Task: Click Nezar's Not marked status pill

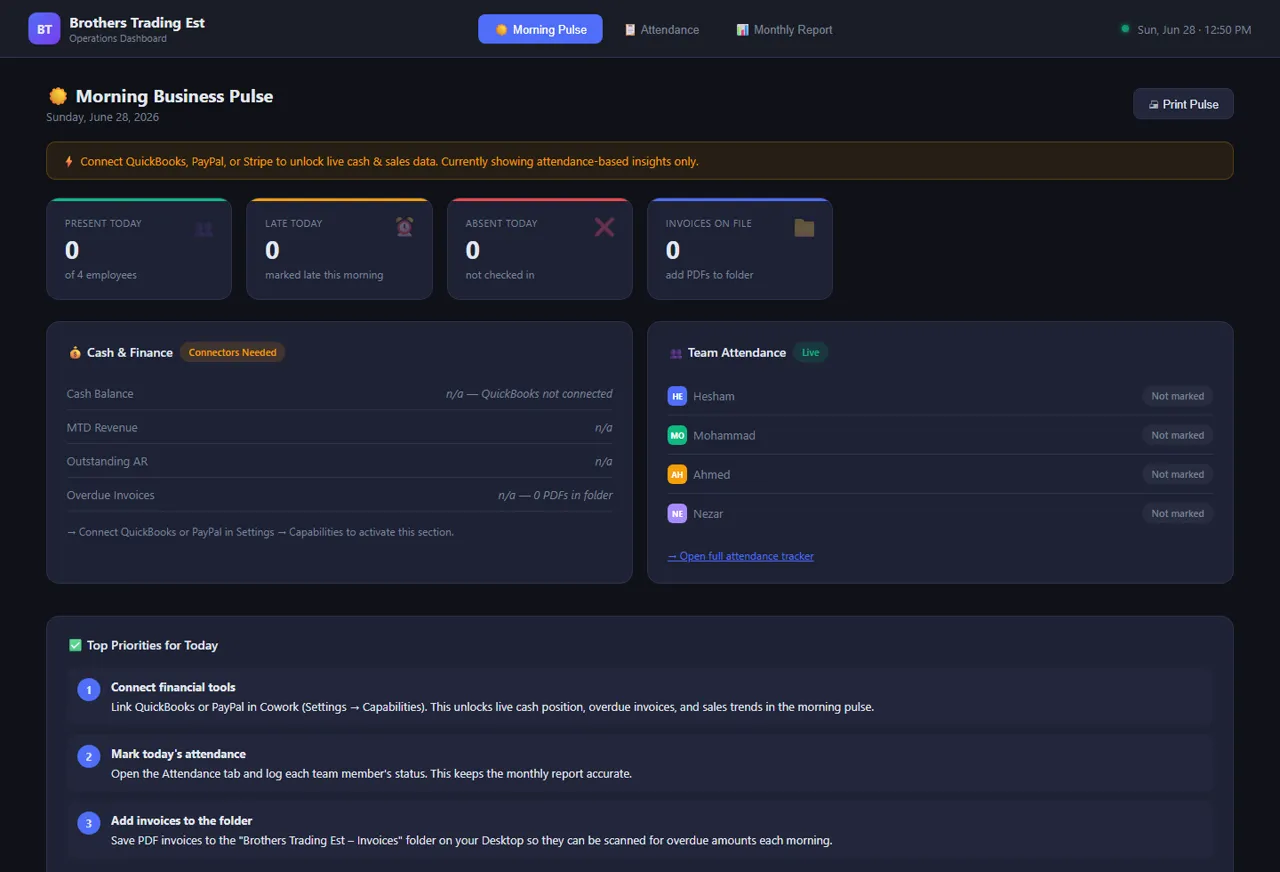Action: 1177,513
